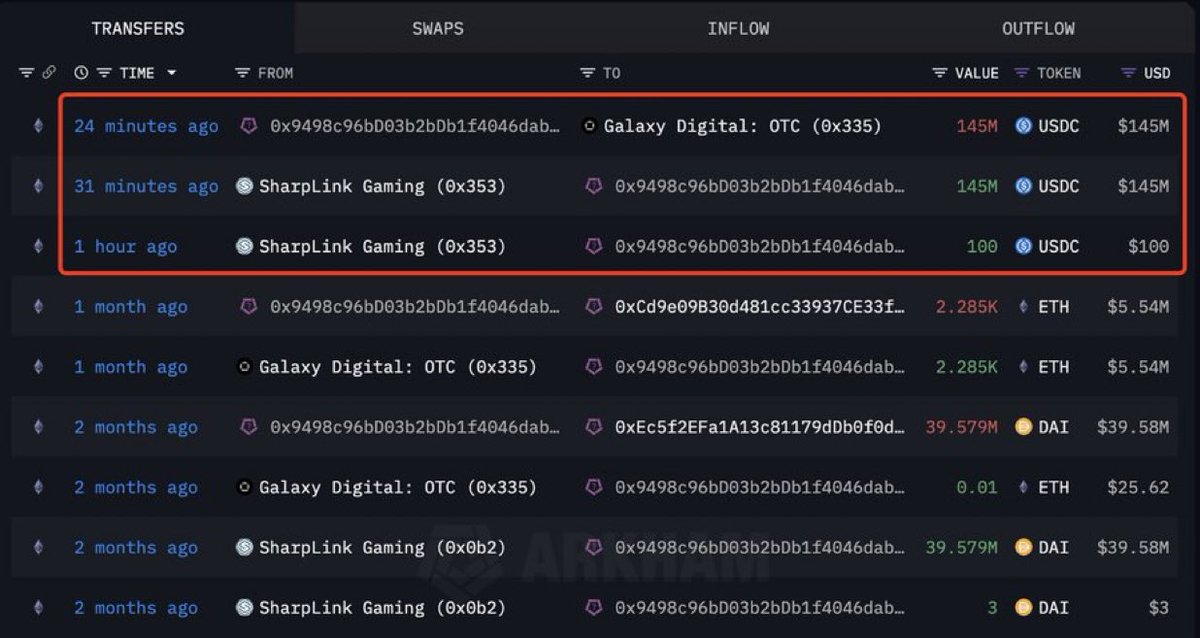The image size is (1200, 638).
Task: Click USDC token icon in 31 minutes row
Action: (x=1023, y=186)
